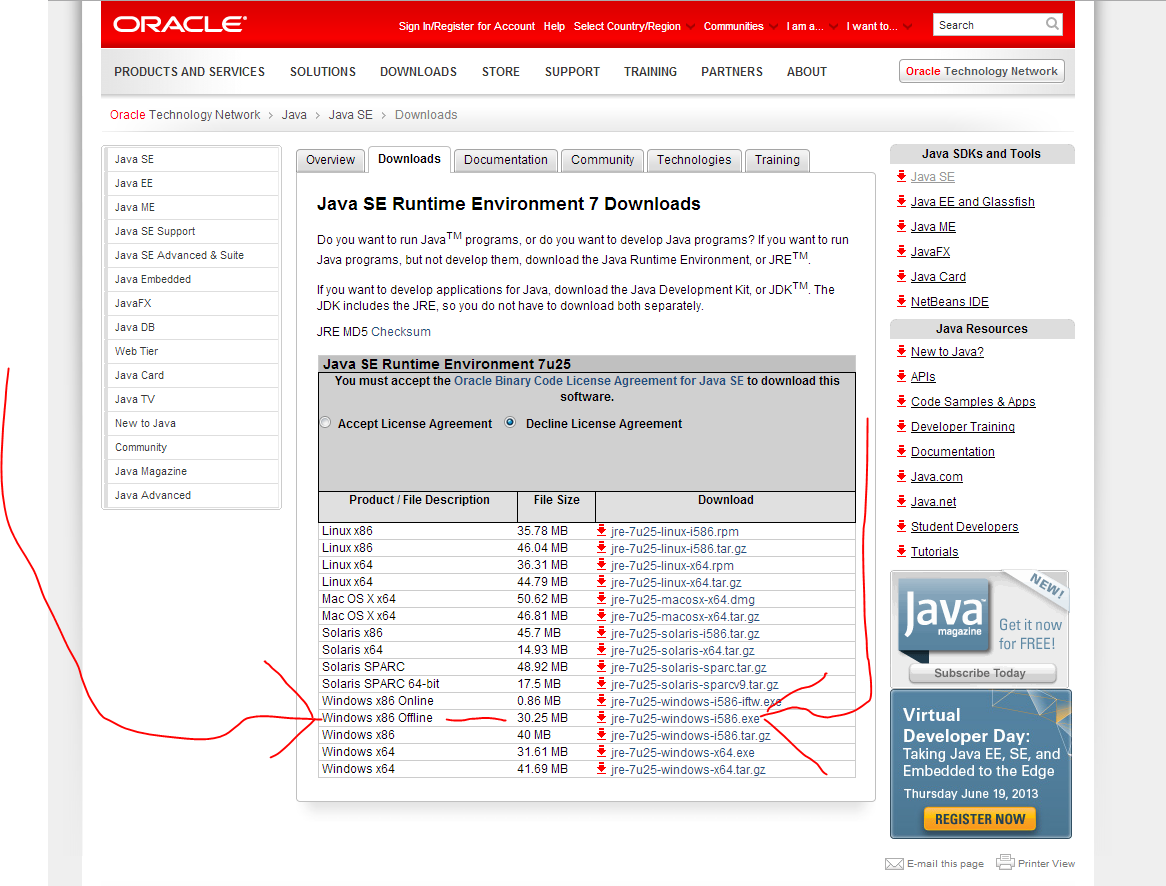Open Java Embedded in left sidebar
The height and width of the screenshot is (886, 1166).
(192, 279)
